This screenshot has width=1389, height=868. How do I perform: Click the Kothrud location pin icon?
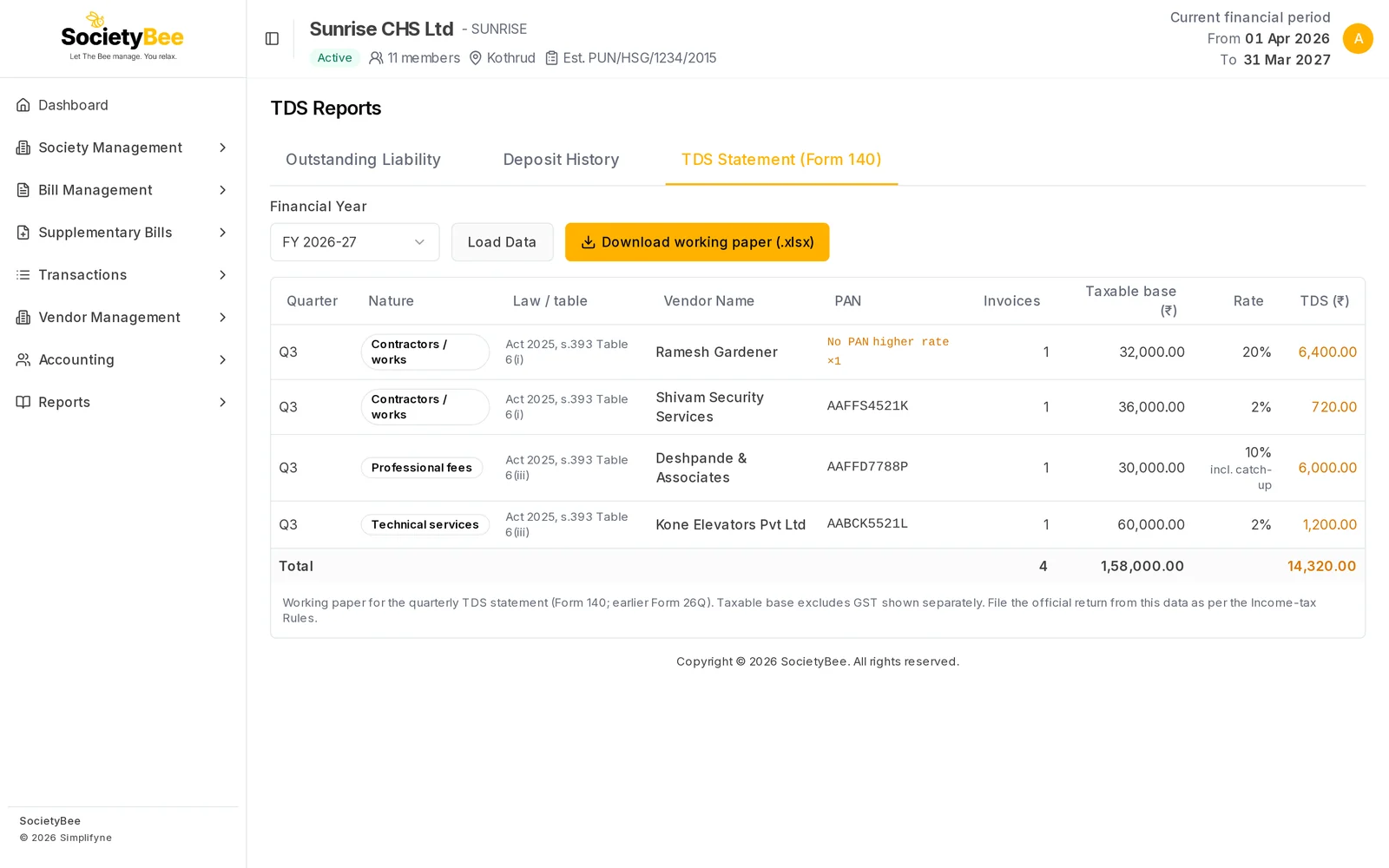click(x=476, y=58)
